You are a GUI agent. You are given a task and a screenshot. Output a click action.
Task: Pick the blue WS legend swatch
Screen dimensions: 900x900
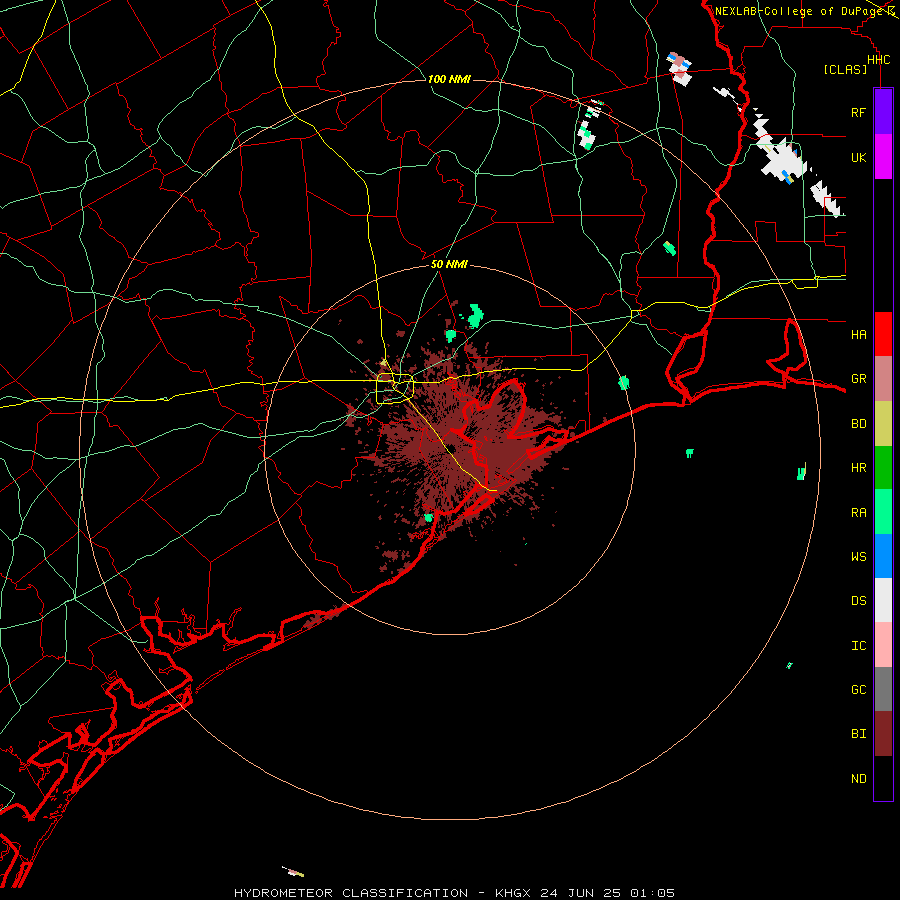[883, 556]
